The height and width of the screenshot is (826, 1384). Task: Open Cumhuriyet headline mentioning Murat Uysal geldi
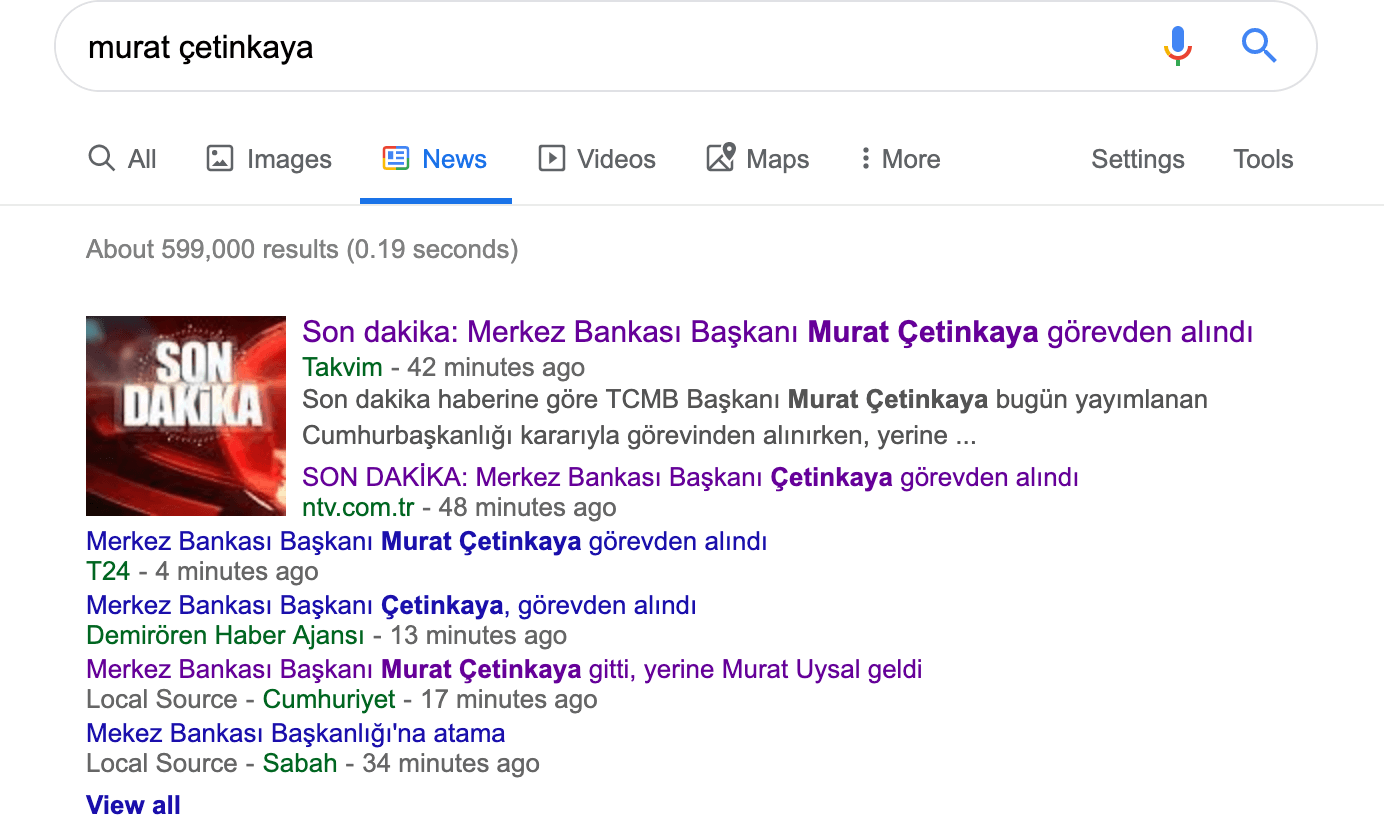click(x=504, y=669)
